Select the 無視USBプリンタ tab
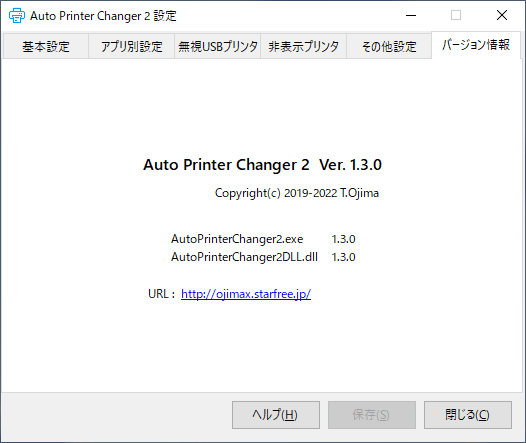 pos(217,46)
